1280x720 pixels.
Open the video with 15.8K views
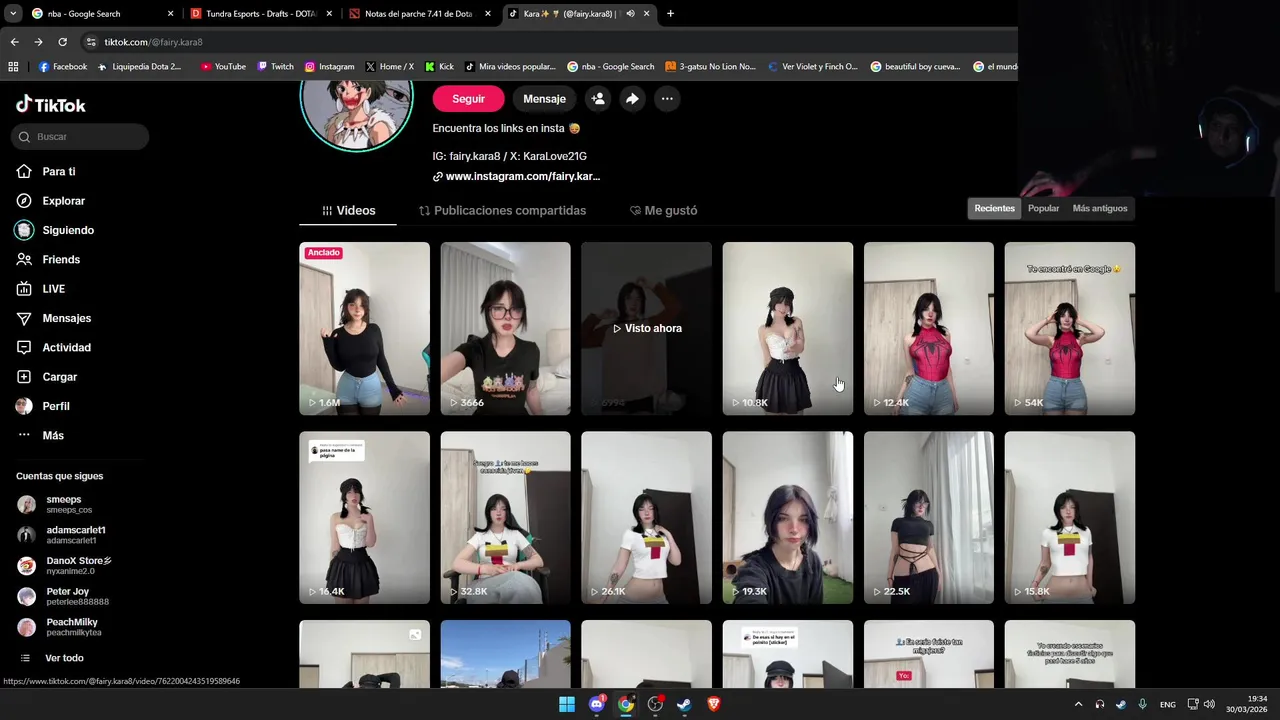point(1070,518)
